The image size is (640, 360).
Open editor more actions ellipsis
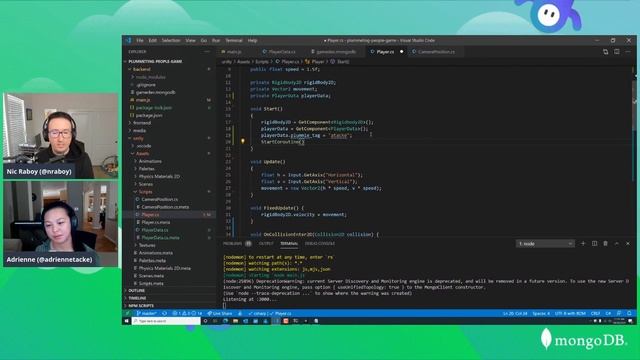(628, 52)
